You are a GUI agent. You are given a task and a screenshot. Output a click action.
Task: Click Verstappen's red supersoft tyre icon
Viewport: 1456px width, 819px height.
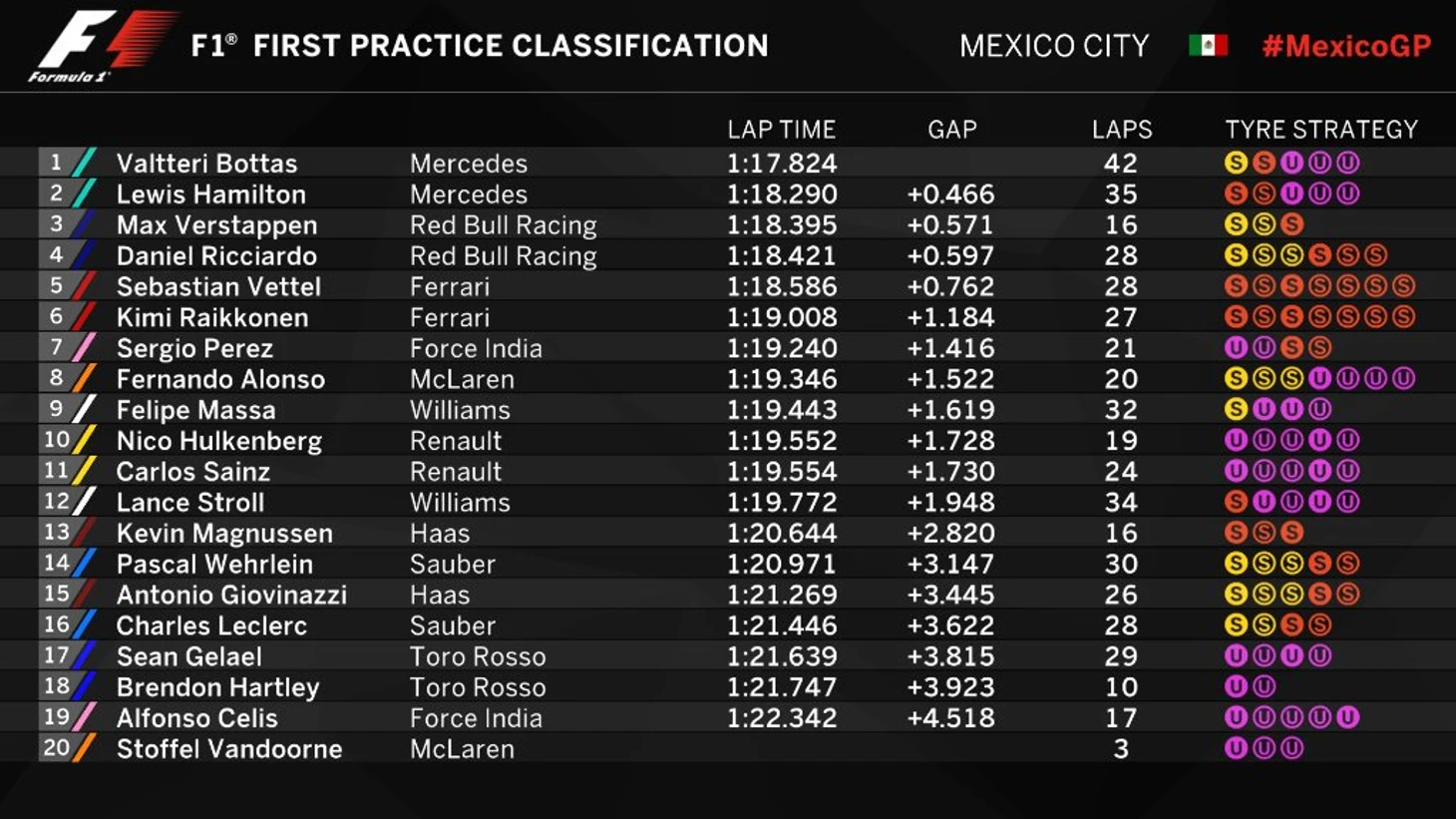tap(1291, 224)
